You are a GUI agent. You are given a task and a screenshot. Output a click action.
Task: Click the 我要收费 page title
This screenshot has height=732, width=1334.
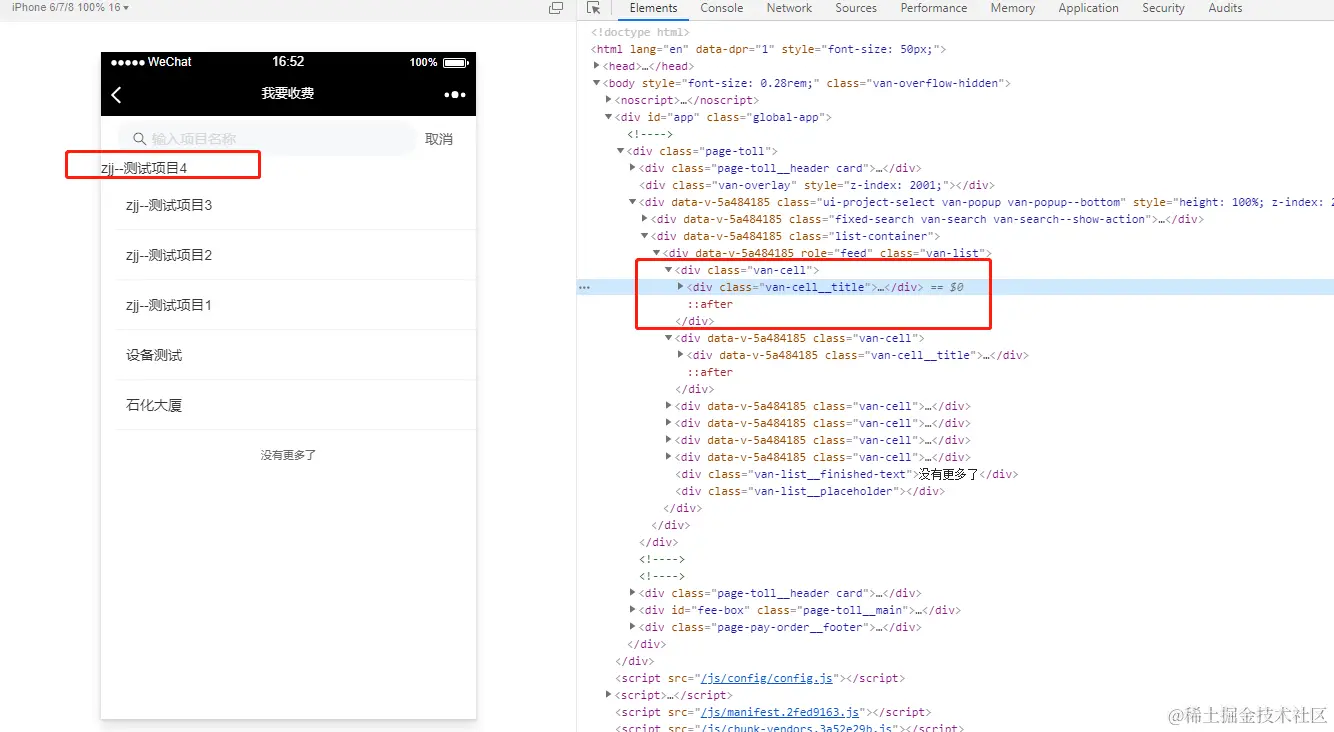pos(288,93)
